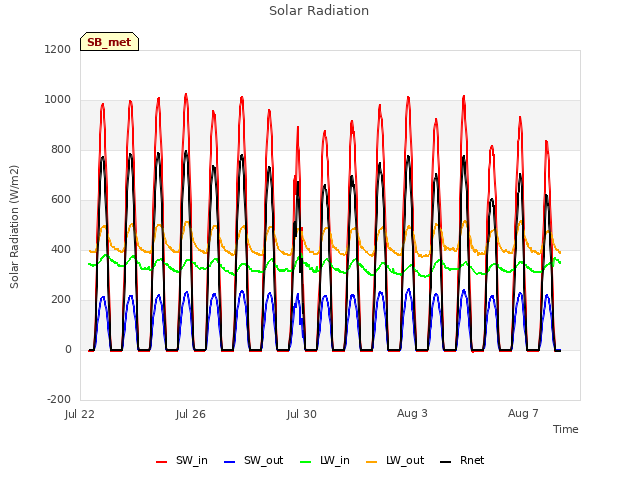Screen dimensions: 640x480
Task: Click the Solar Radiation (W/m2) y-axis label
Action: coord(14,227)
